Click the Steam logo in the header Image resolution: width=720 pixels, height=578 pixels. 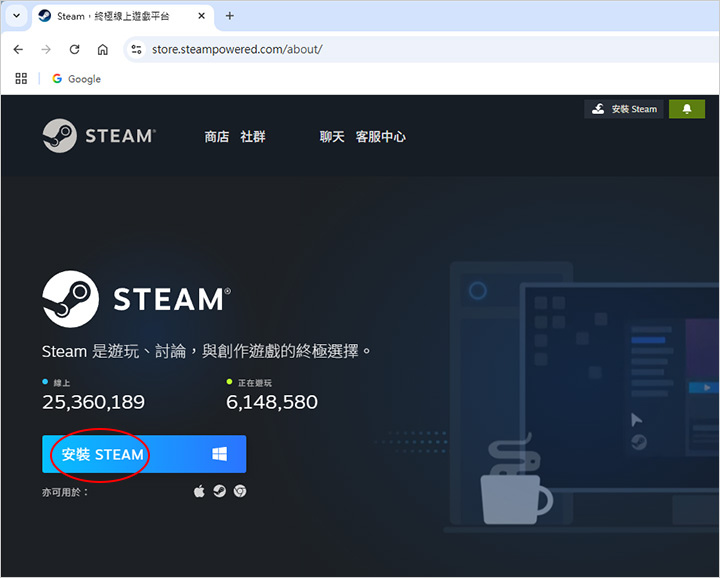pyautogui.click(x=99, y=136)
